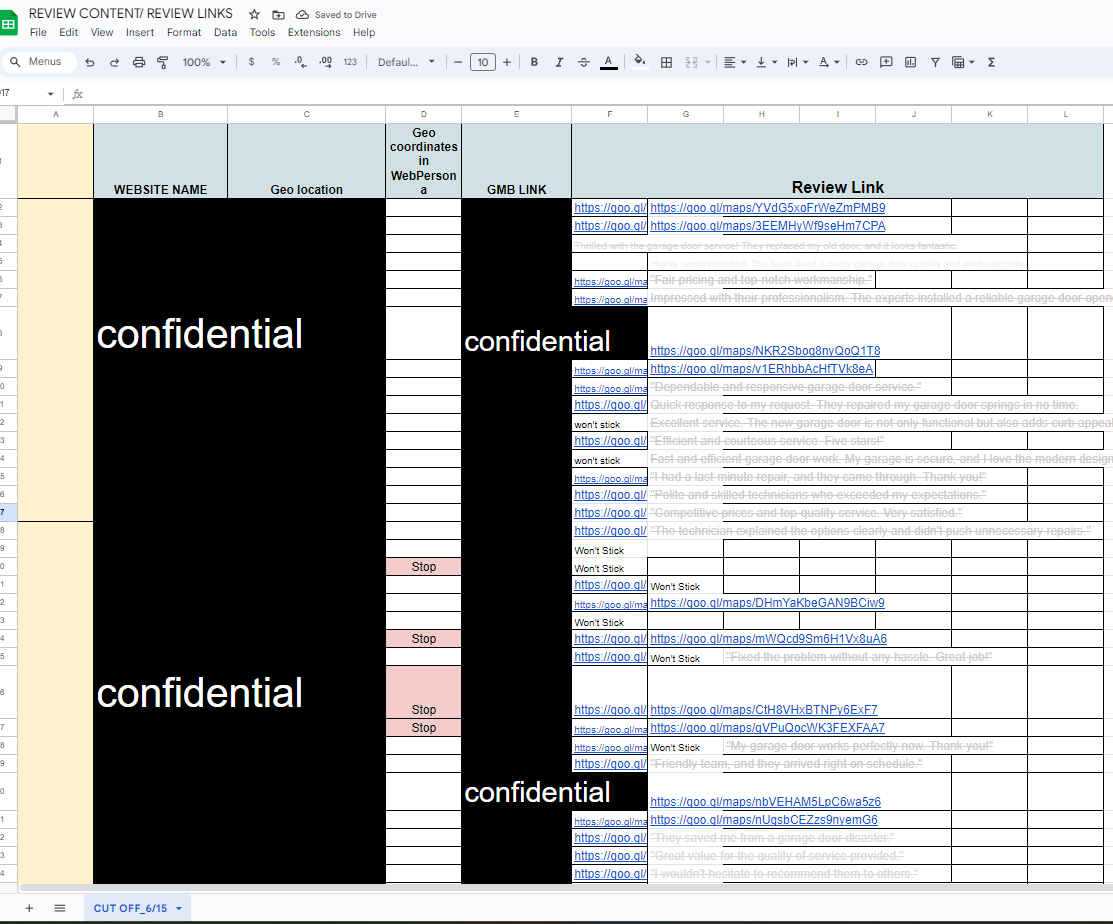Open the text wrapping dropdown
1113x924 pixels.
point(798,62)
